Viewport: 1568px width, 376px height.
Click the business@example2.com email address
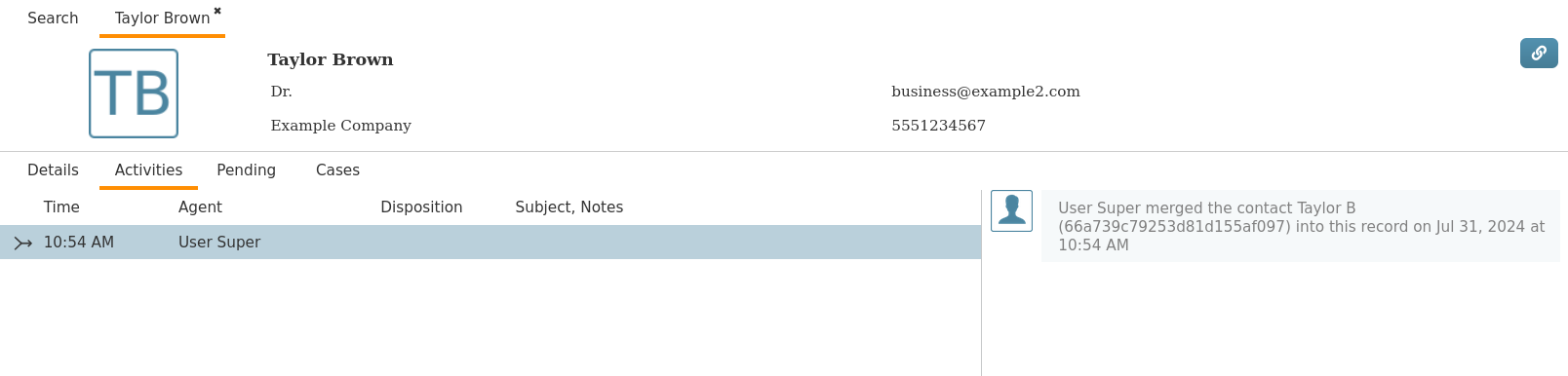click(x=986, y=92)
